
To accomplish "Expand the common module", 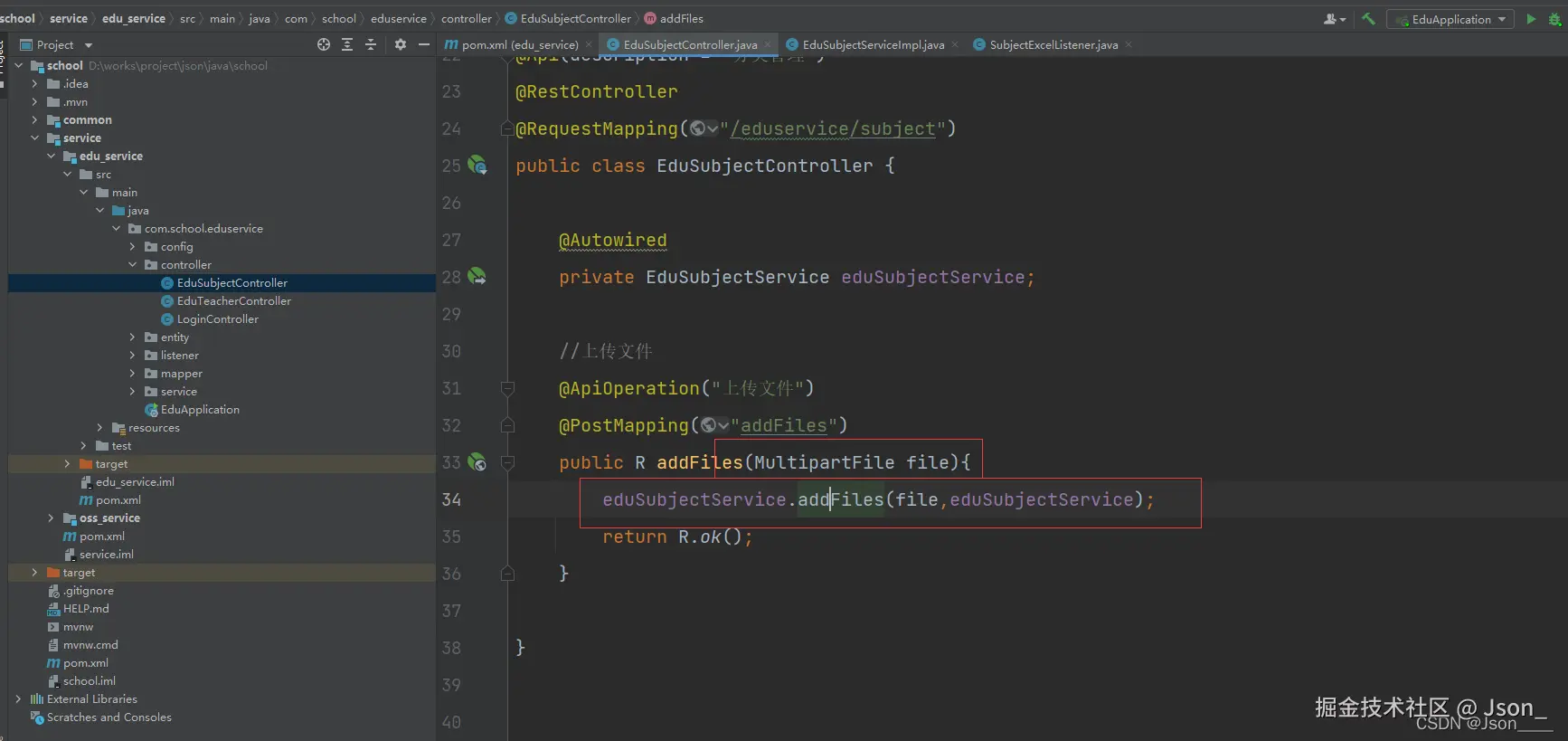I will [x=35, y=119].
